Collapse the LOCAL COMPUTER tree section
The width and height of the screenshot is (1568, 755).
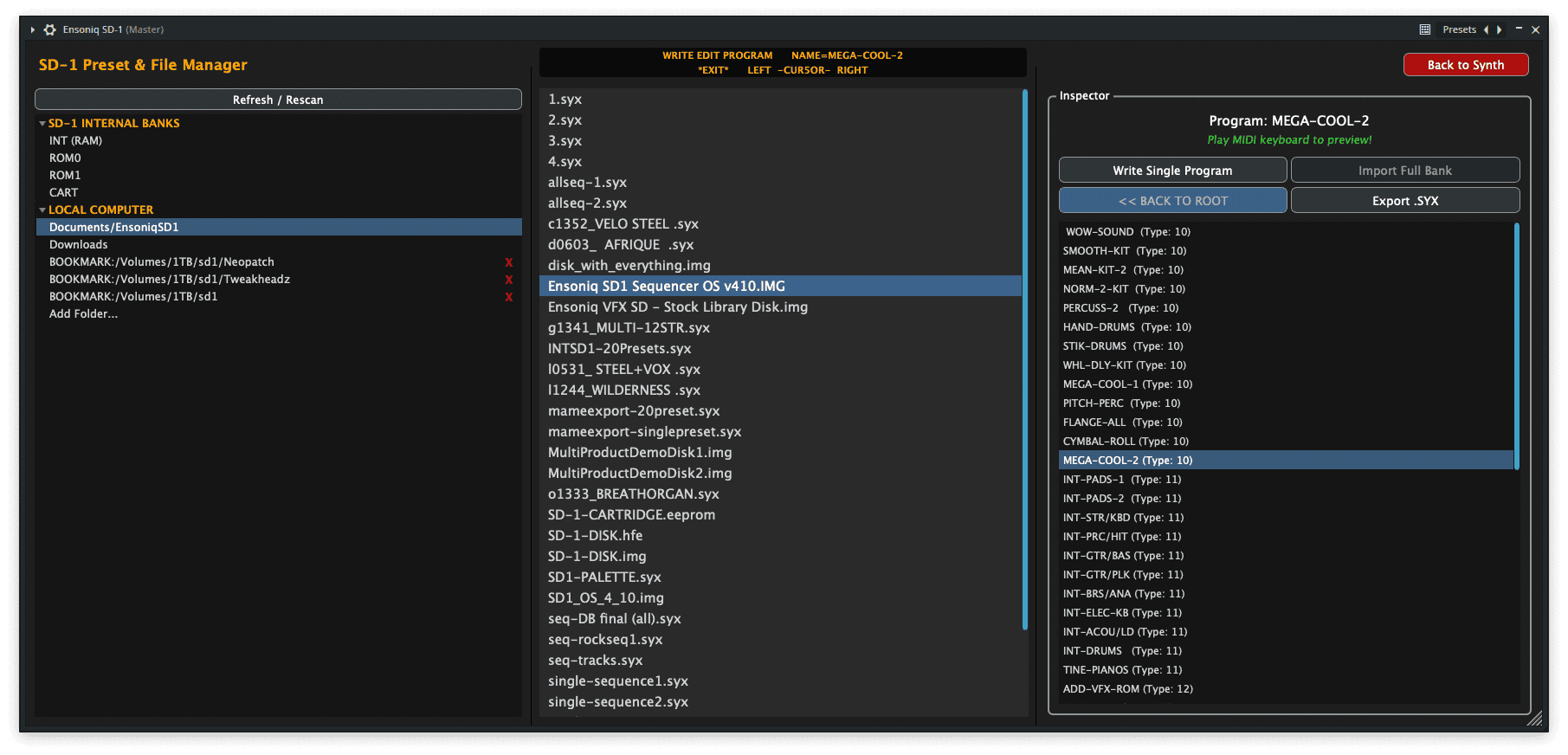point(42,210)
